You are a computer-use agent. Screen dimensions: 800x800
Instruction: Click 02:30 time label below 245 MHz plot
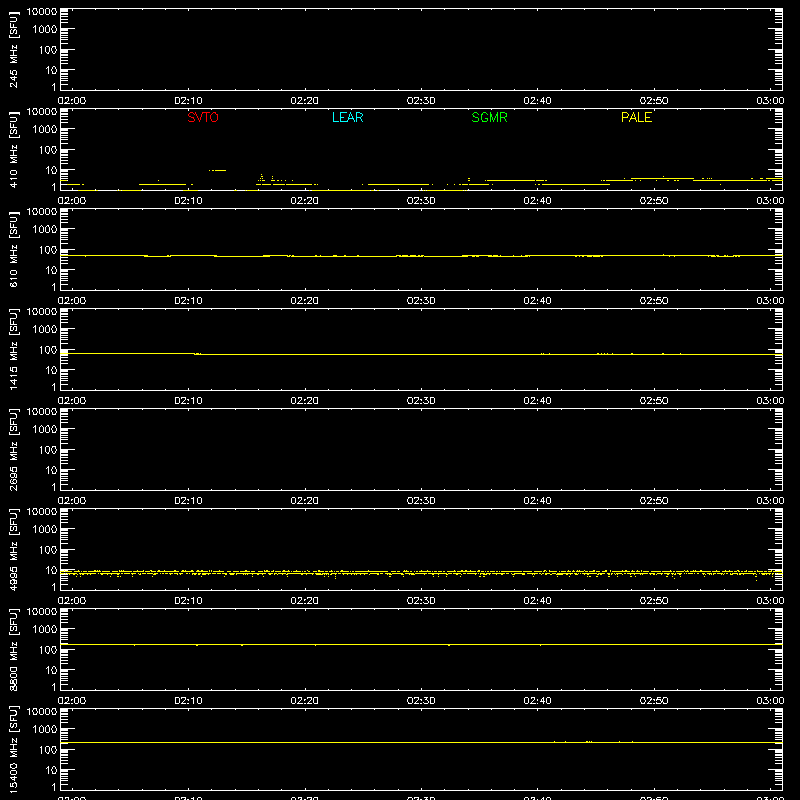(x=421, y=101)
